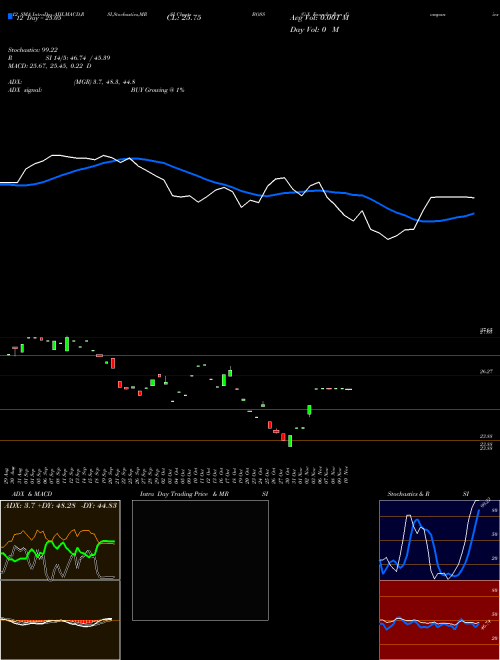
Task: Open the blue-background Stochastics chart
Action: pos(439,540)
